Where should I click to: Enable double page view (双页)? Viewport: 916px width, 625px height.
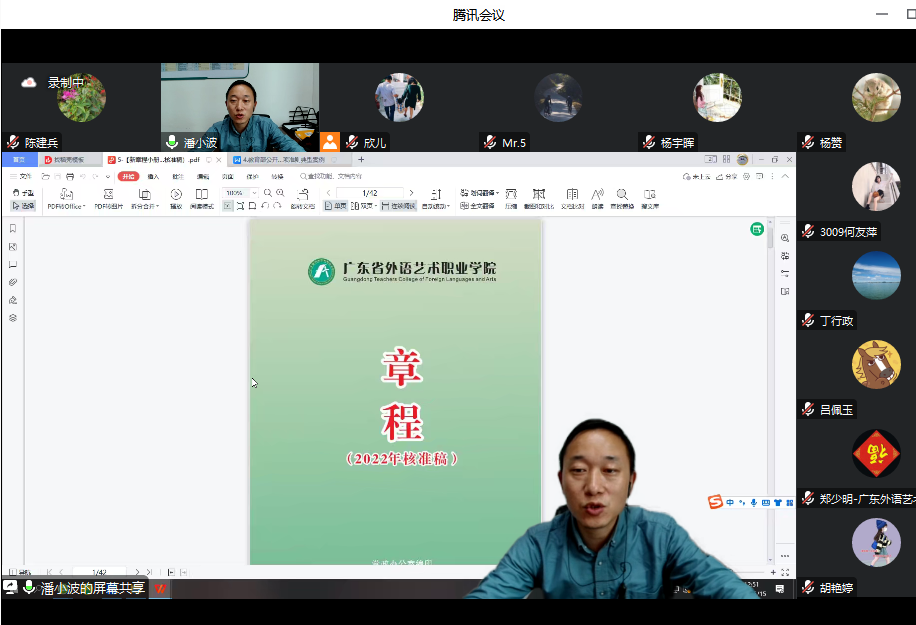363,206
